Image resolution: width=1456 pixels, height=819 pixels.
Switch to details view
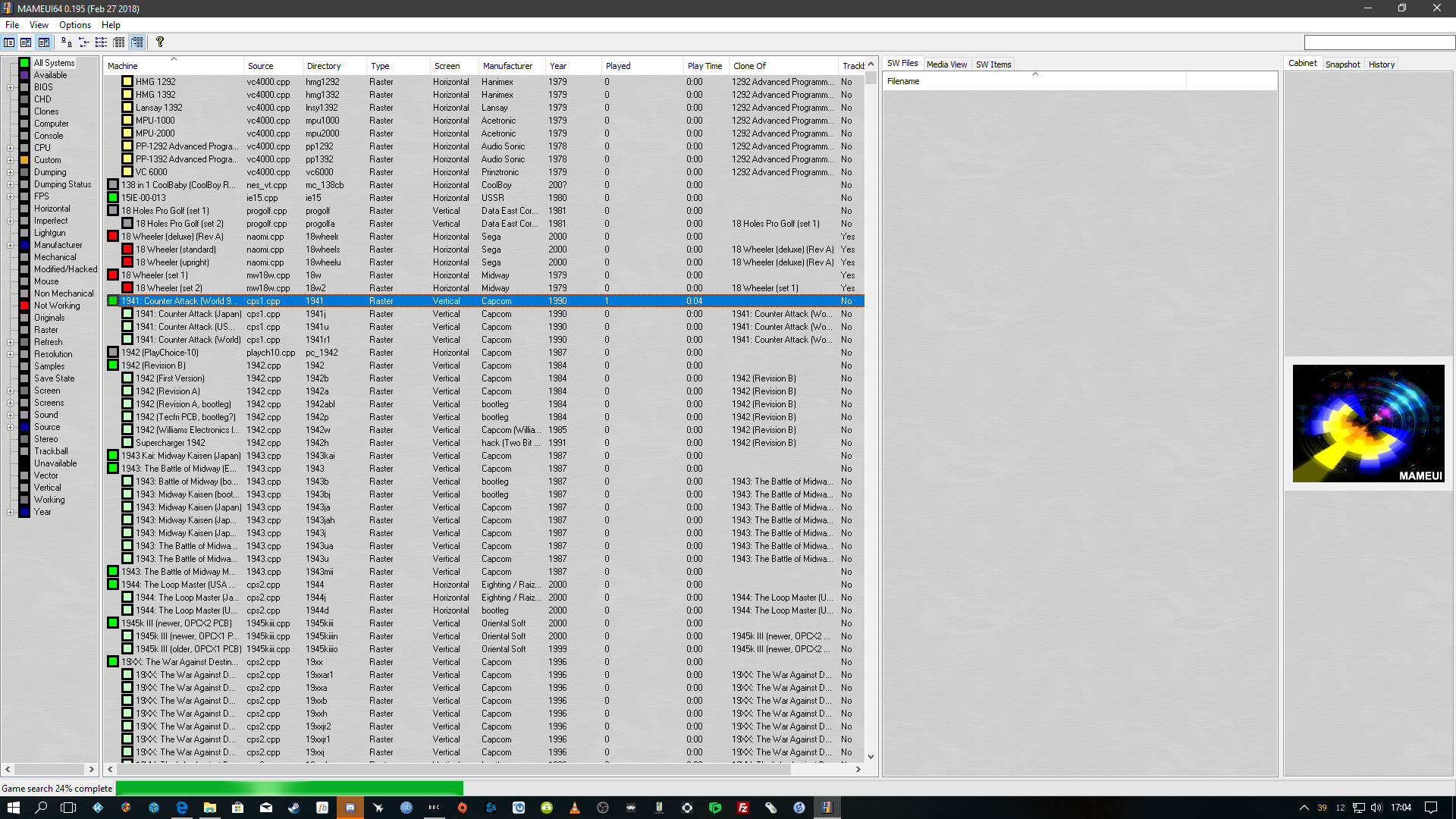119,42
